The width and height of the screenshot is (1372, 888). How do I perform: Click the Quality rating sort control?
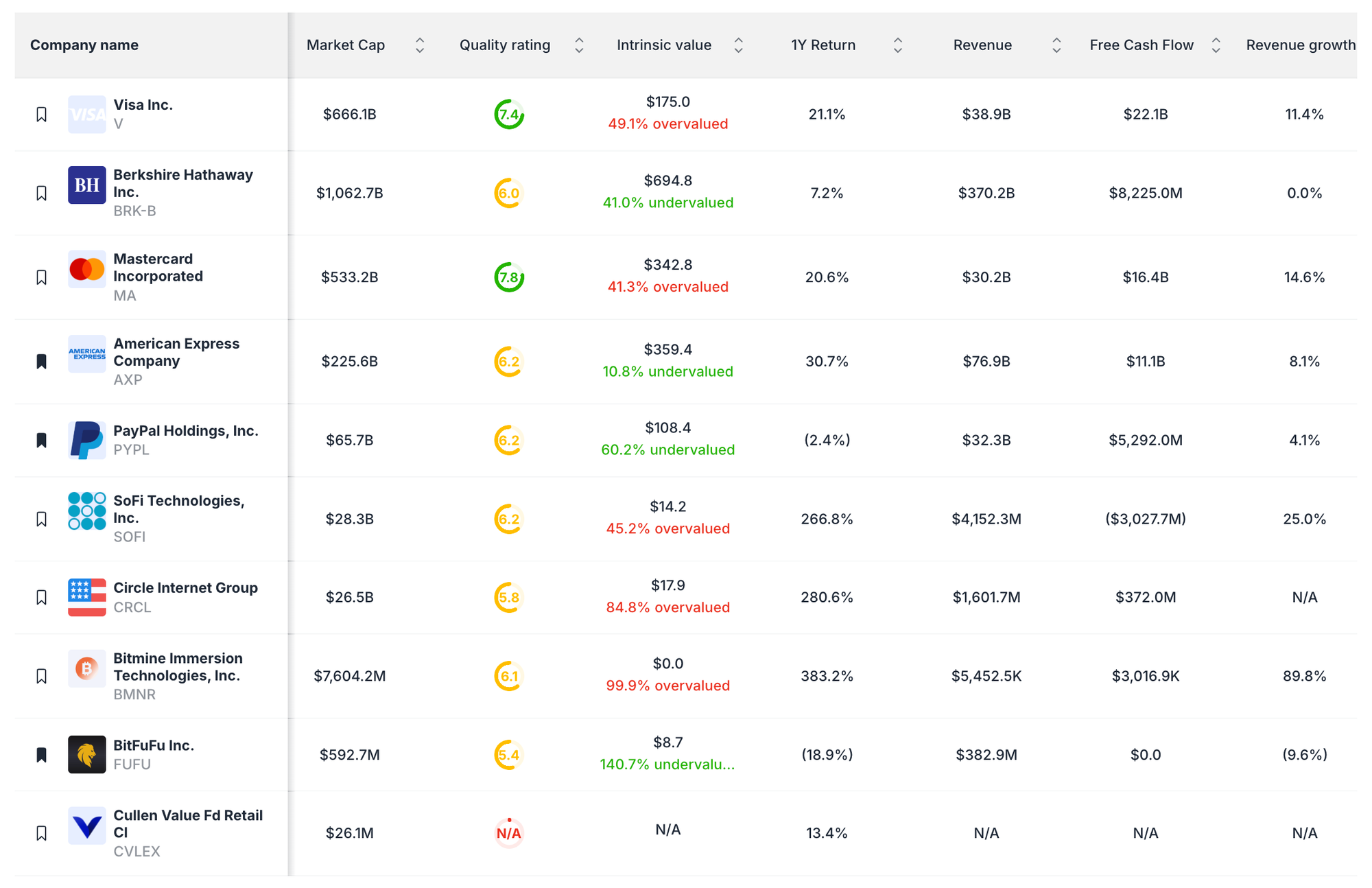[x=580, y=45]
